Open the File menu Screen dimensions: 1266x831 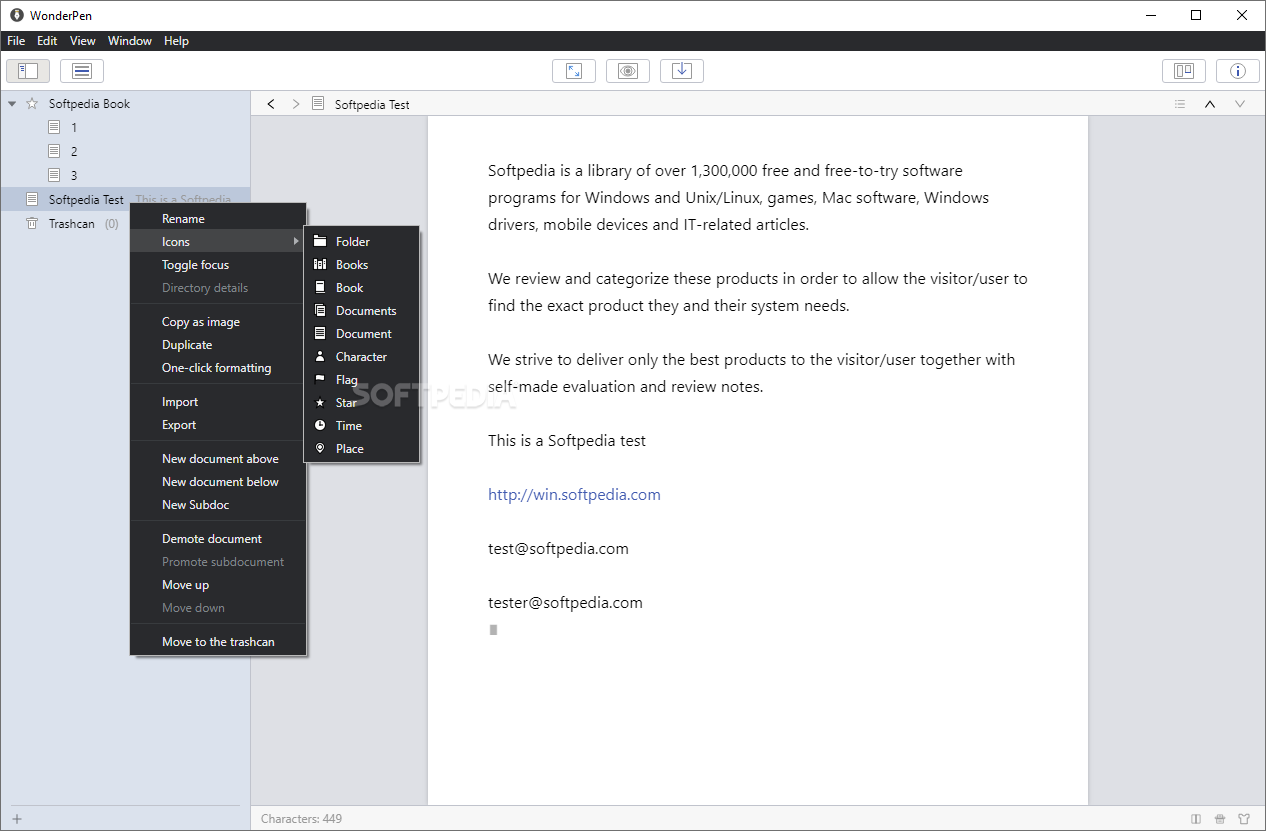(16, 41)
